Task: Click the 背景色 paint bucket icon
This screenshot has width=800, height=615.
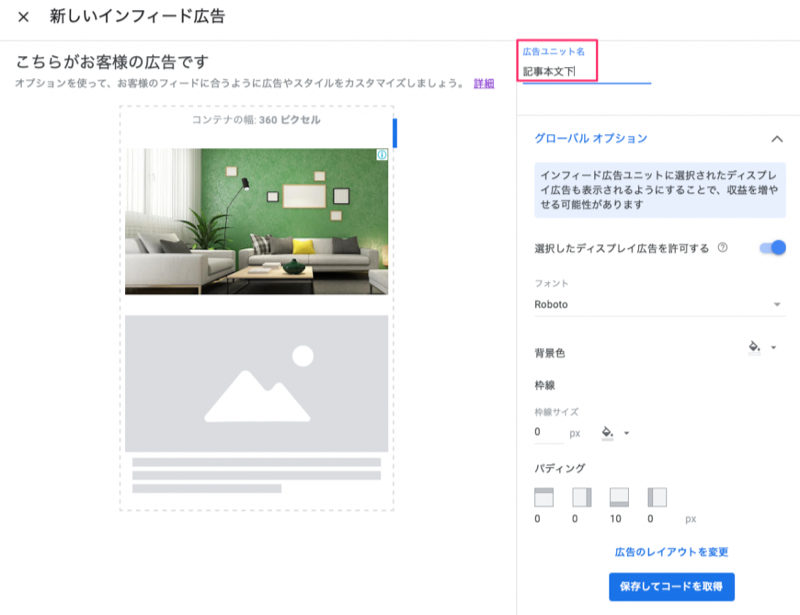Action: pyautogui.click(x=754, y=347)
